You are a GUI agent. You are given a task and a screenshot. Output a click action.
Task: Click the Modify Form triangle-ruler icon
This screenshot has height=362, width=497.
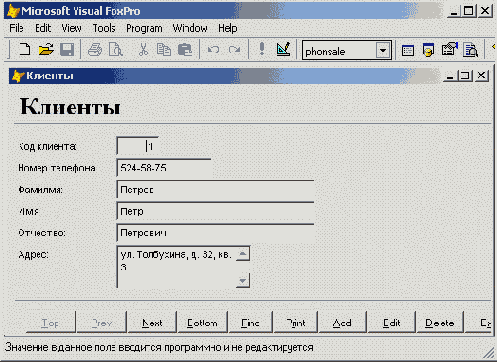283,49
